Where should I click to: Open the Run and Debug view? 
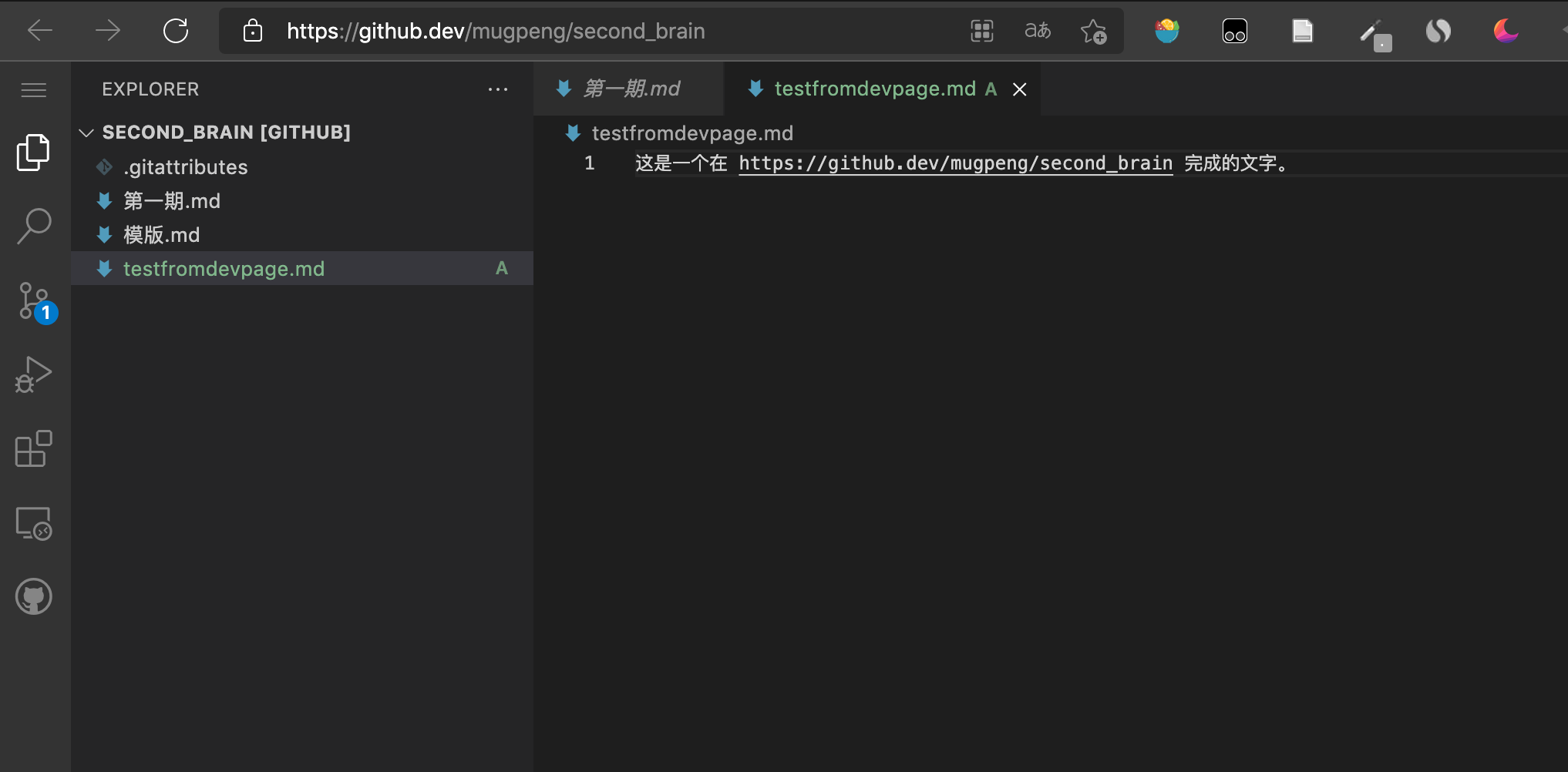pos(34,375)
